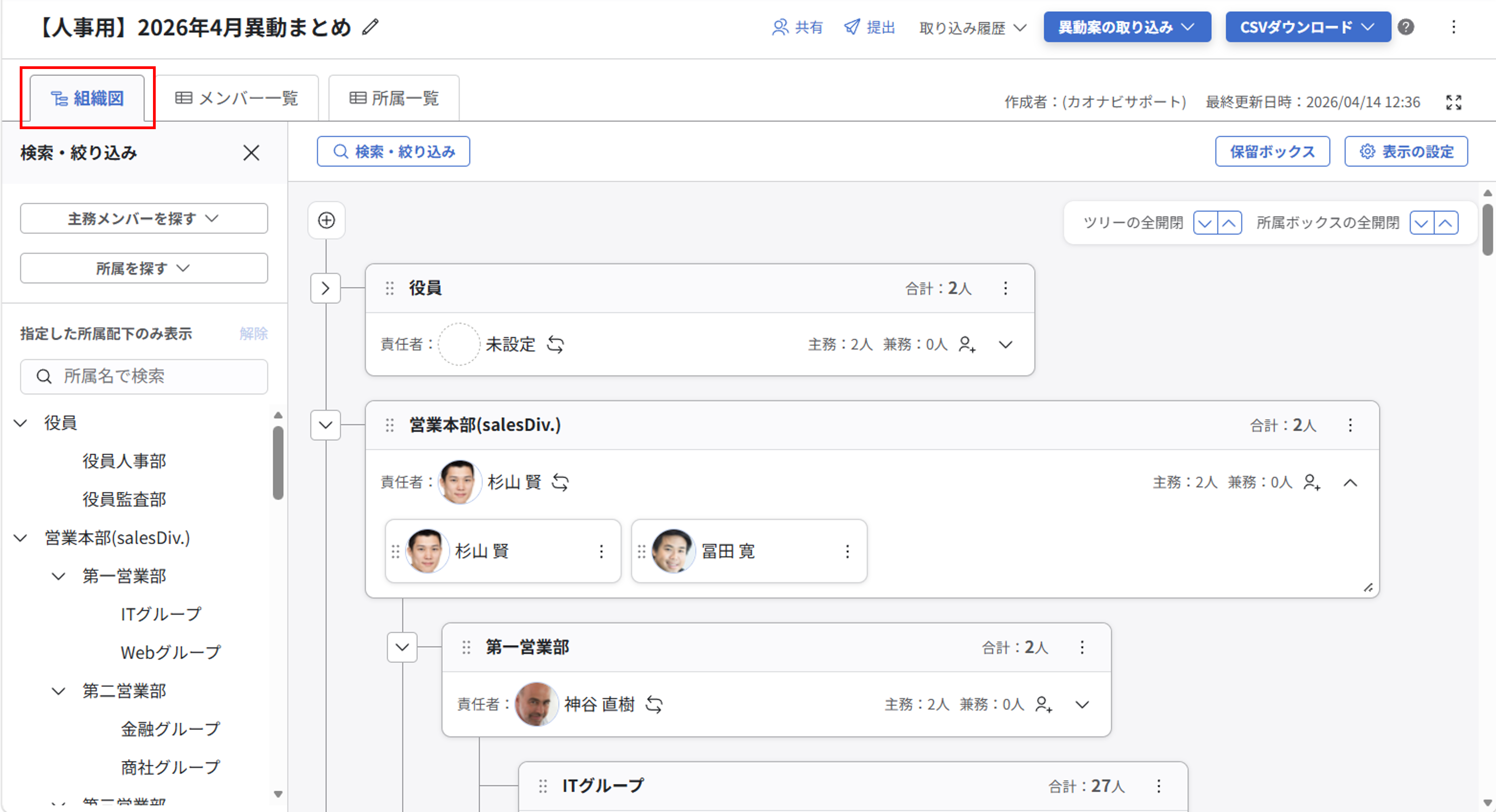Viewport: 1496px width, 812px height.
Task: Swap the 責任者 next to 神谷 直樹
Action: pos(654,704)
